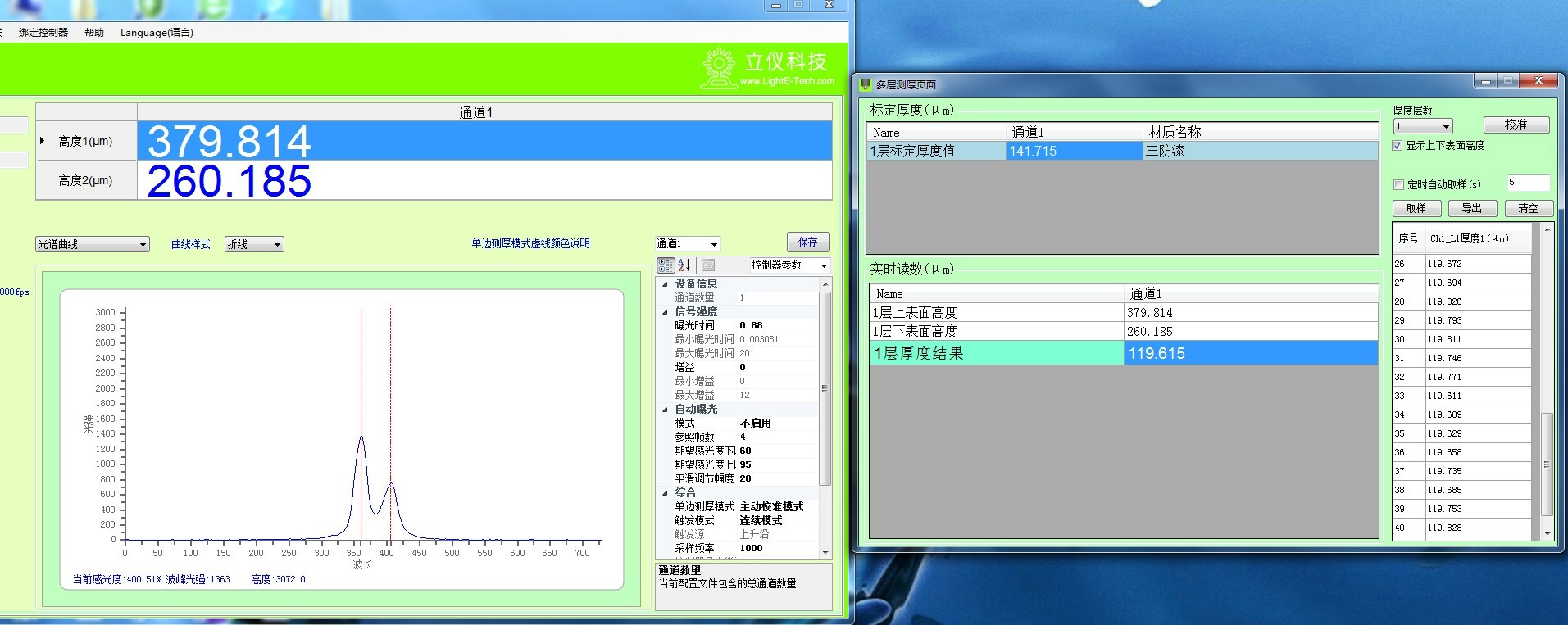Viewport: 1568px width, 625px height.
Task: Click the Alphabetical sort icon in property grid
Action: pyautogui.click(x=684, y=265)
